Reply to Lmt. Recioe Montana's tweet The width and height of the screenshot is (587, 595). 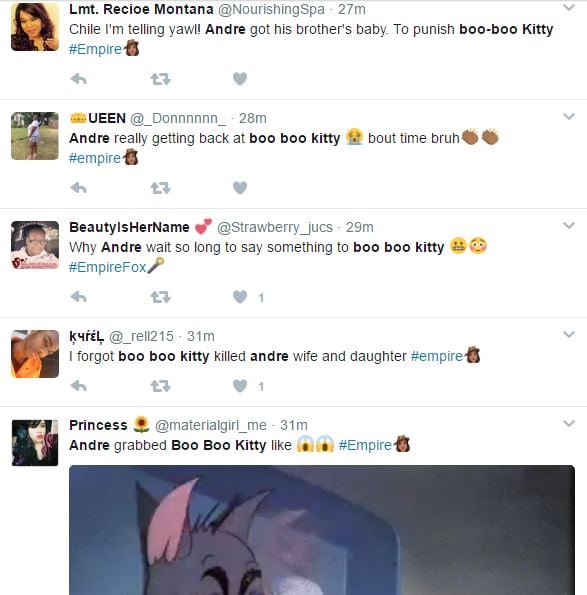tap(79, 79)
